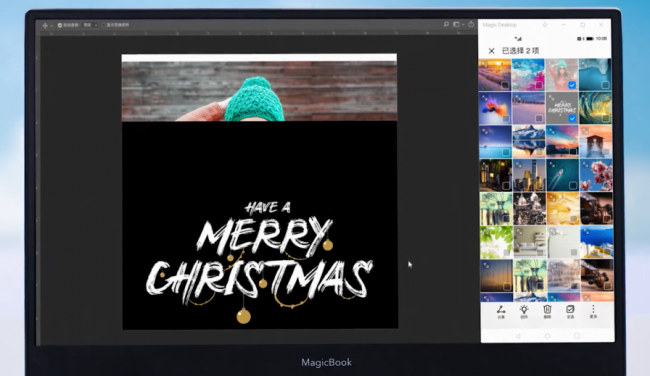Tap the Android home circle navigation button
The height and width of the screenshot is (376, 650).
547,336
